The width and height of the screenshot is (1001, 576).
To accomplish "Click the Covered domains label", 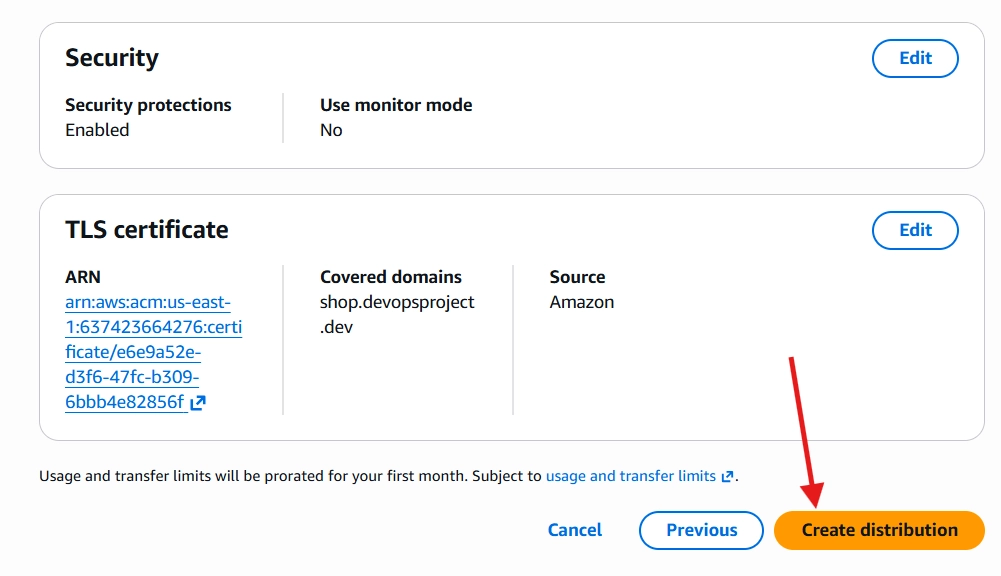I will click(391, 277).
